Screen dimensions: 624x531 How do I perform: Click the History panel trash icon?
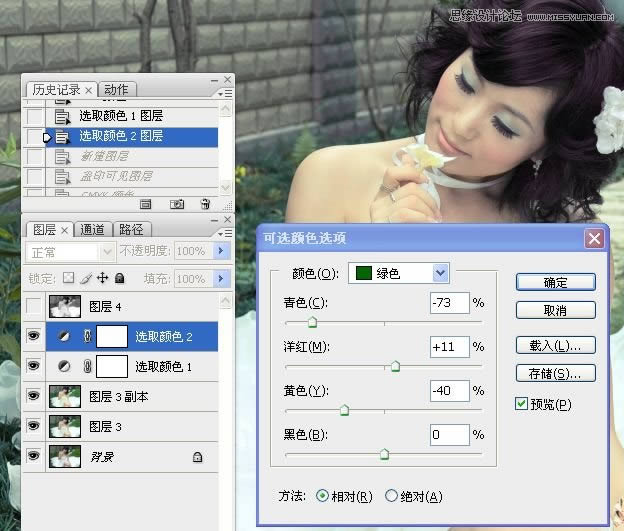204,204
